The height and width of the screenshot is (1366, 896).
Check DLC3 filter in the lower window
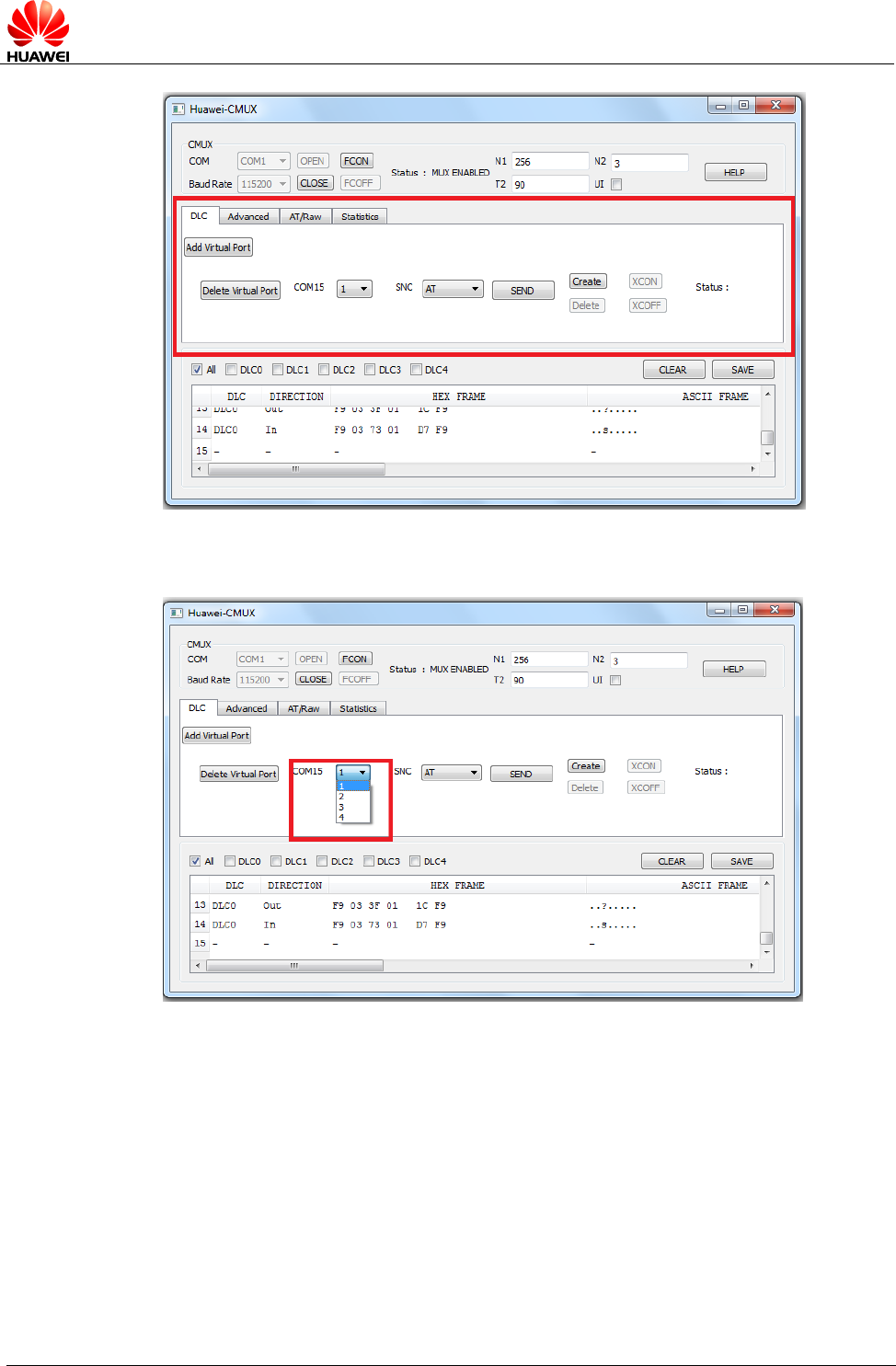coord(368,862)
